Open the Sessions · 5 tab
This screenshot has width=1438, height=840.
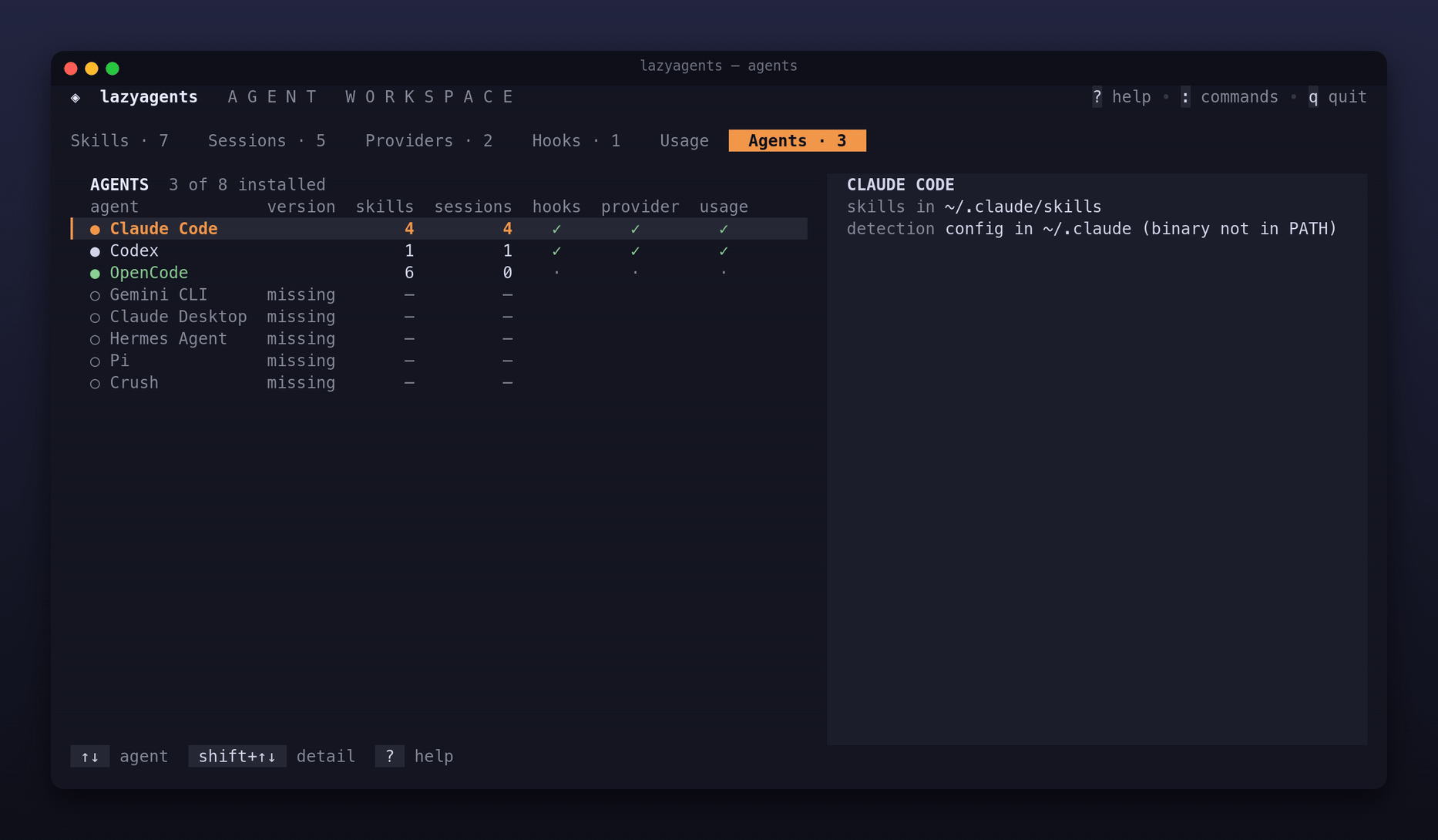[267, 141]
